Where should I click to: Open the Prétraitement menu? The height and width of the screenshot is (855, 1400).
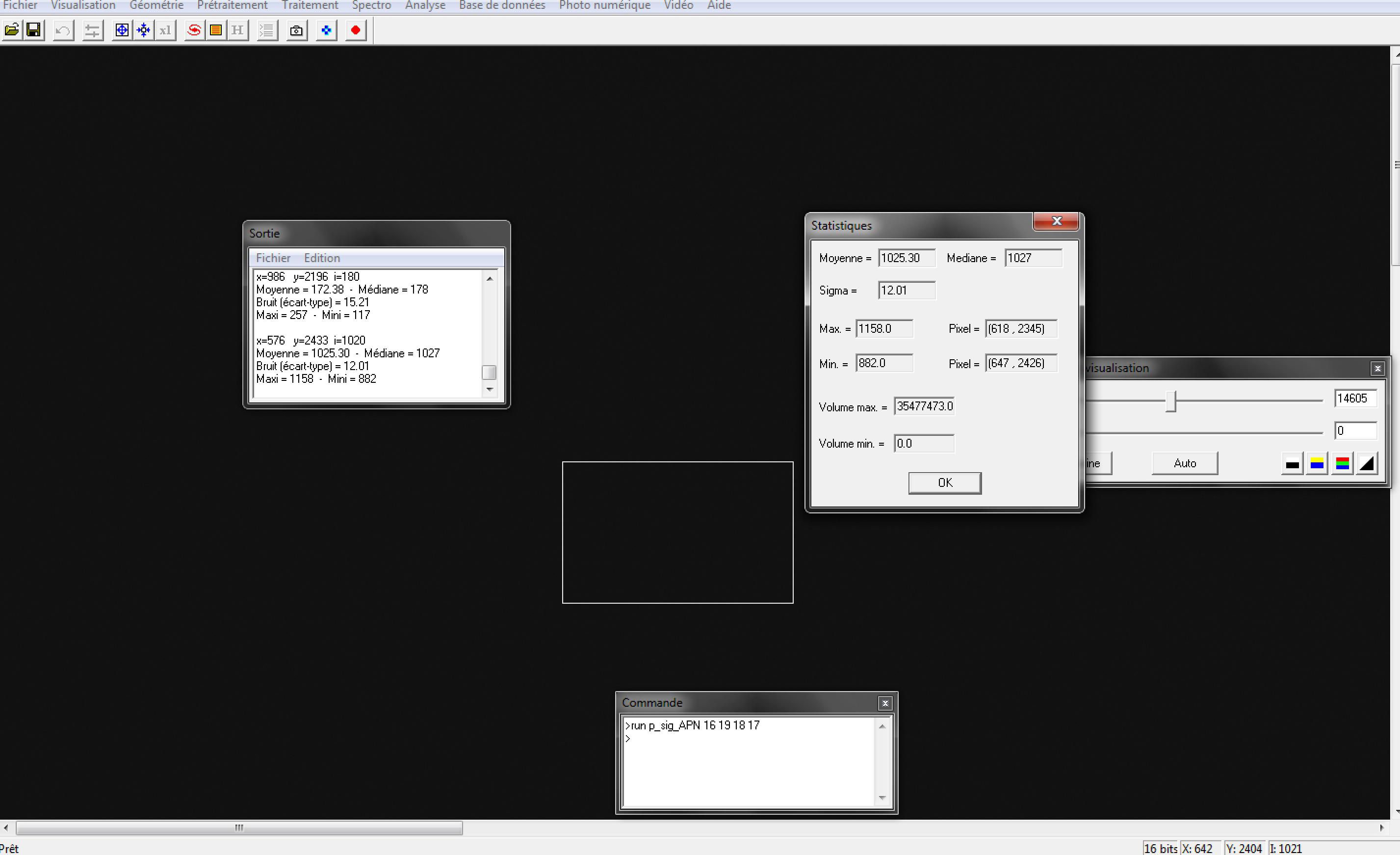pos(232,6)
